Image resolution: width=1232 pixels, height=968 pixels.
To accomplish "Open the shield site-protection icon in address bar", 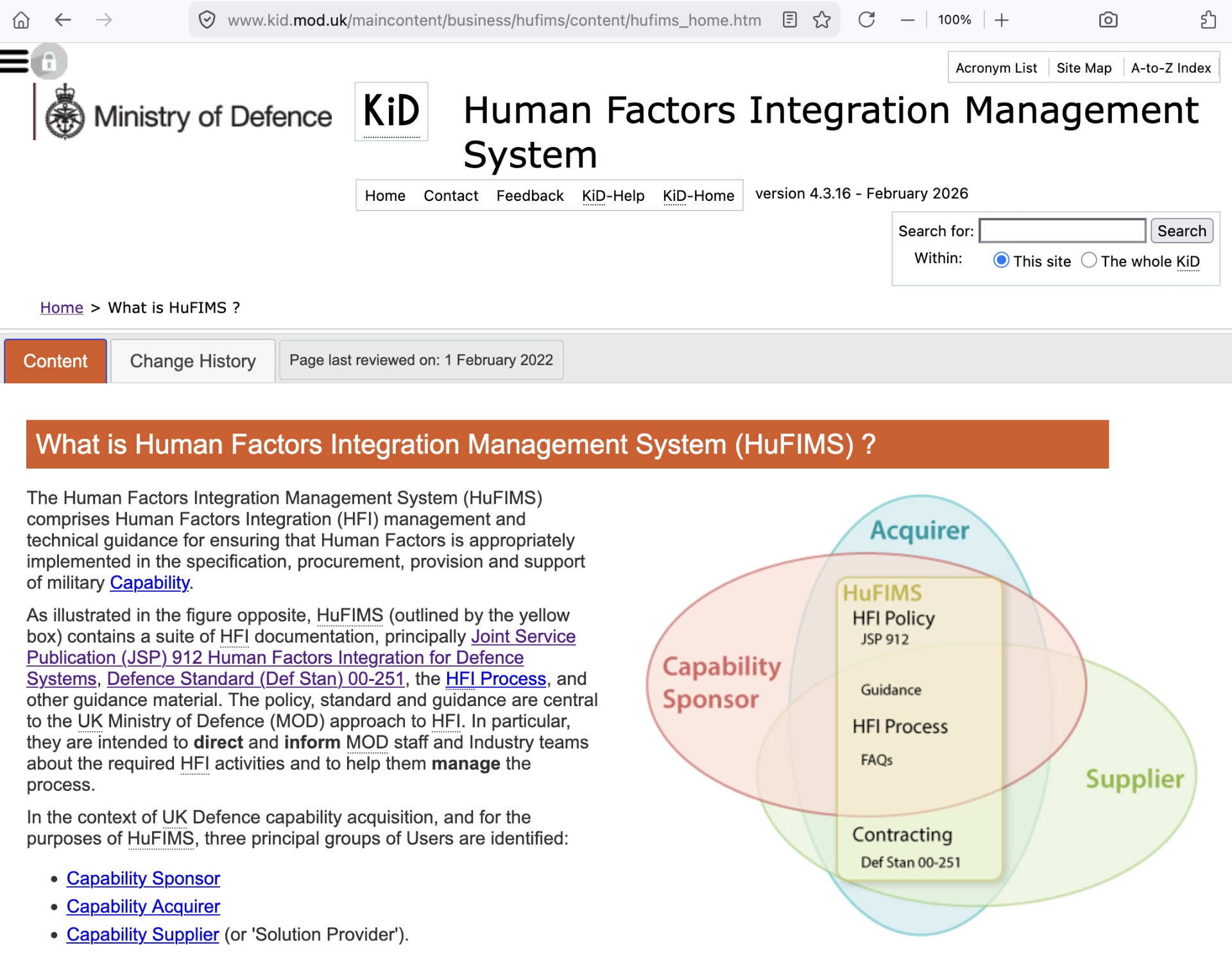I will click(207, 20).
